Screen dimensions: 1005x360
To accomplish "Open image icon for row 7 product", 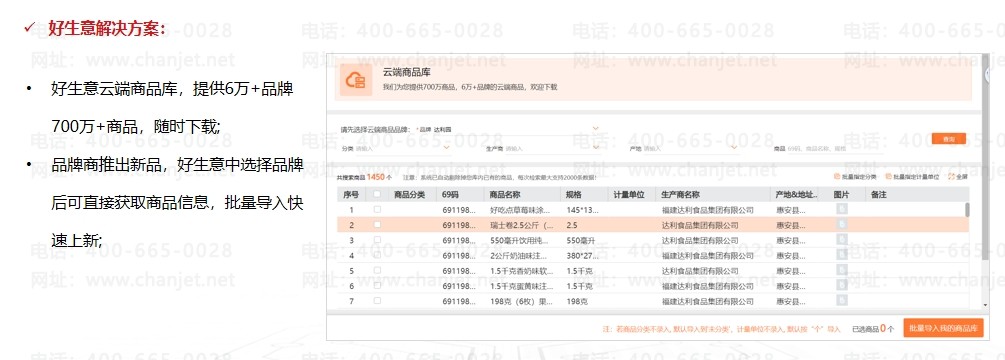I will (842, 300).
